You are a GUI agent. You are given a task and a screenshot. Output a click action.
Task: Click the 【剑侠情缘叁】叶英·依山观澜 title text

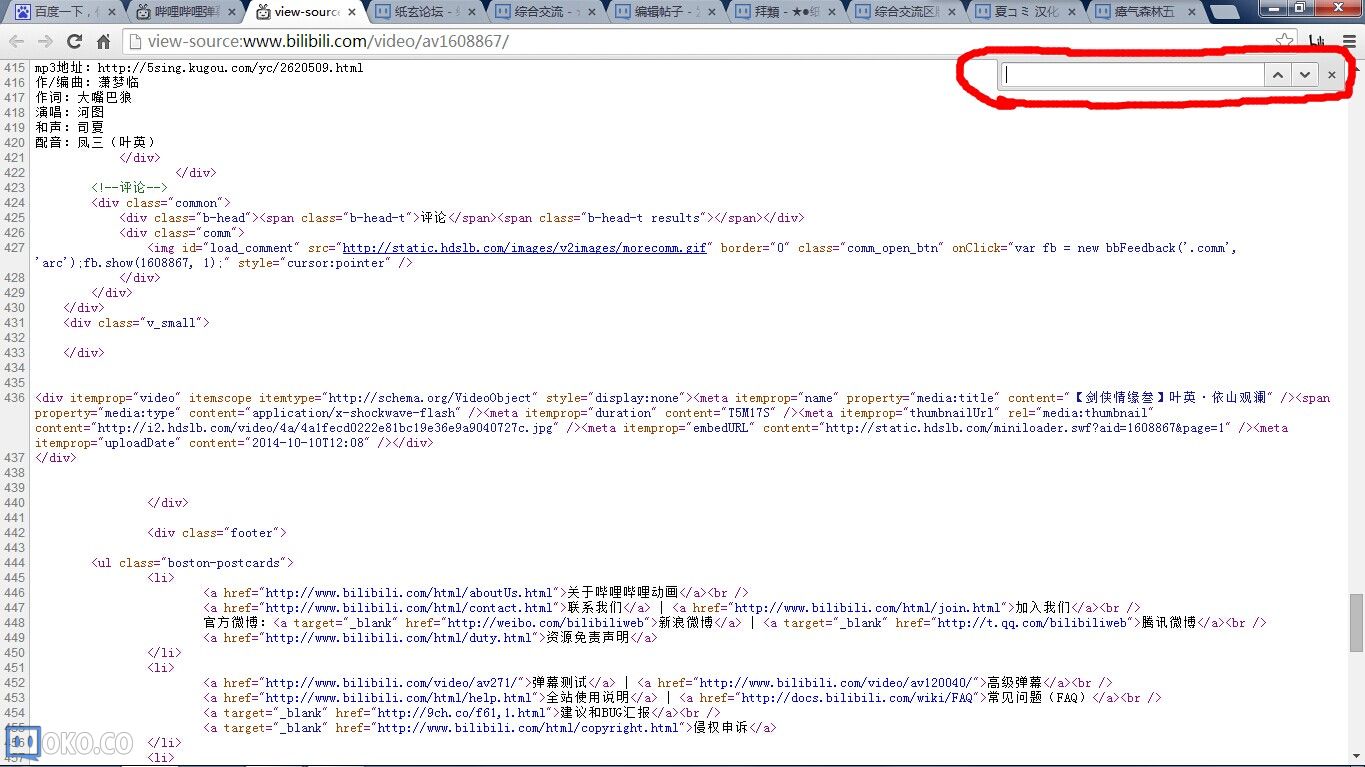point(1172,398)
